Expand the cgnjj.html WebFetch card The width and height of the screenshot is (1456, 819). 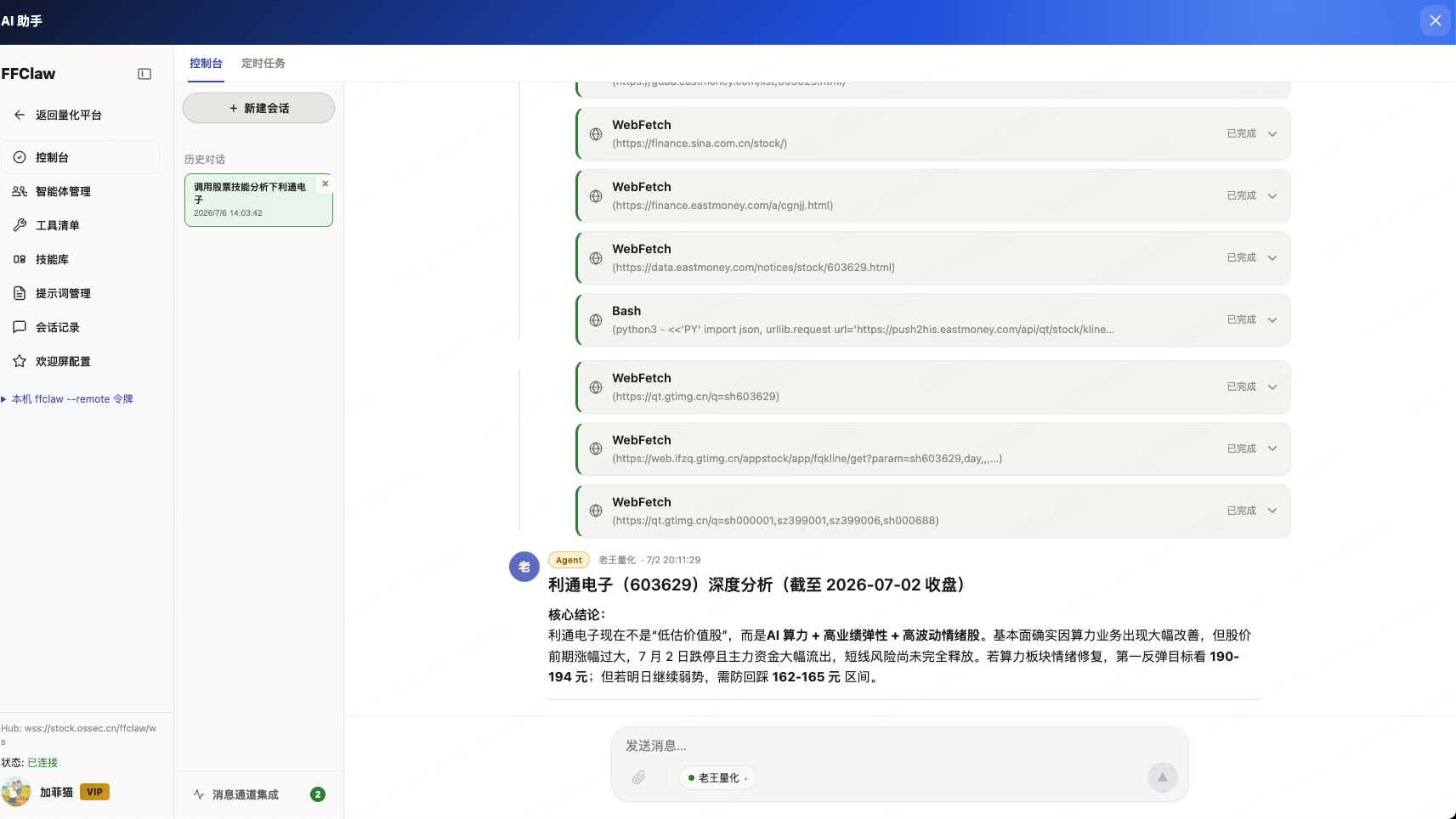click(x=1272, y=196)
